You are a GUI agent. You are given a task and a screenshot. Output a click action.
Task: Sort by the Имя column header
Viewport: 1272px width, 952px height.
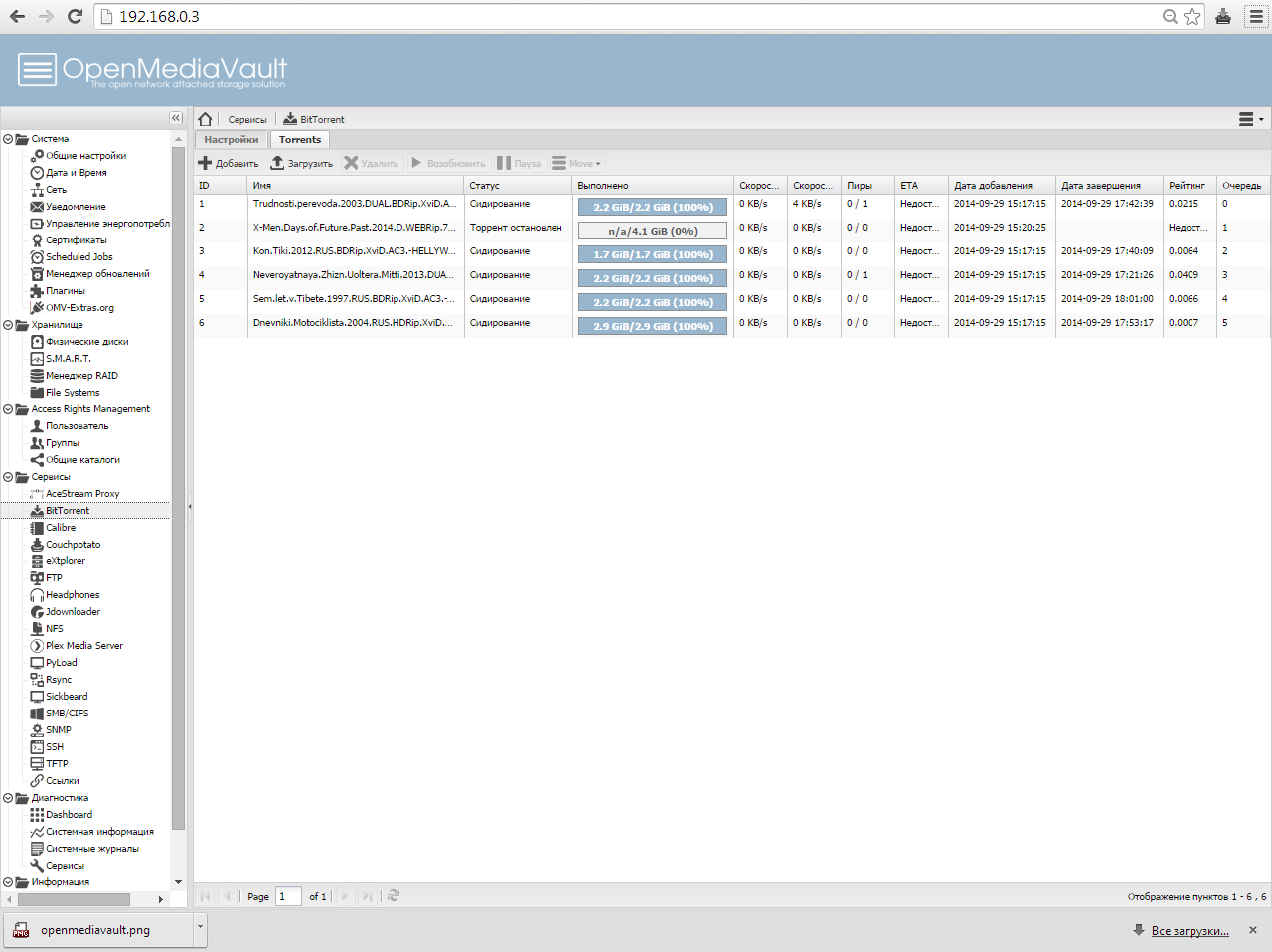click(354, 186)
